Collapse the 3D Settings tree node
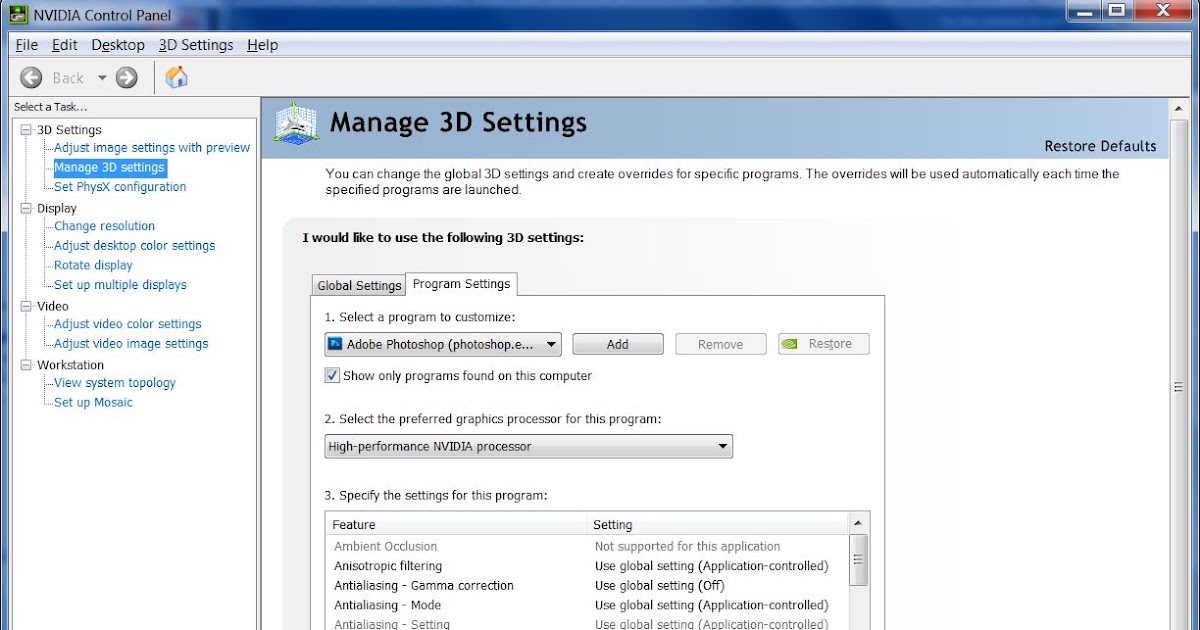Screen dimensions: 1200x630 (26, 130)
